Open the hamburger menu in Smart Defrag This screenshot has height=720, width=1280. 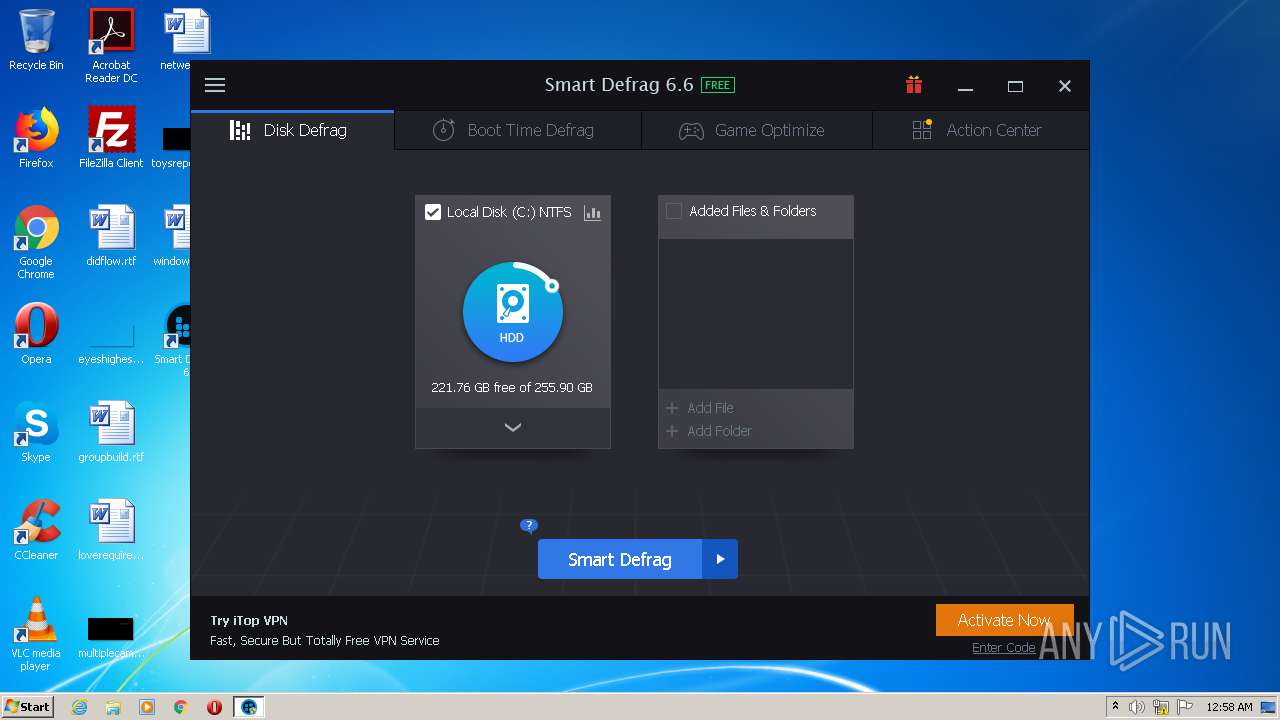215,85
